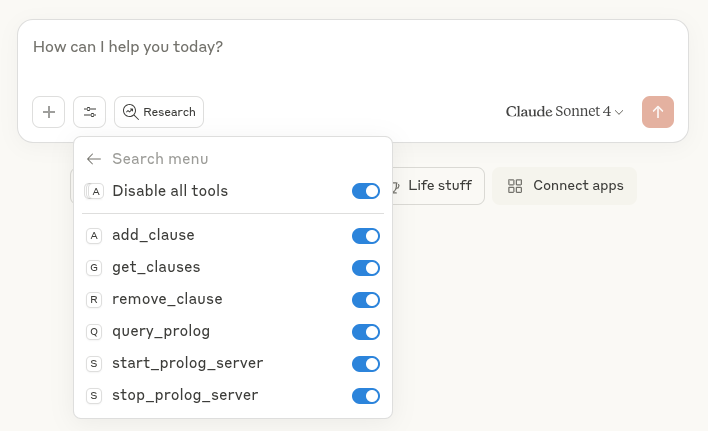
Task: Toggle the add_clause tool switch
Action: [366, 236]
